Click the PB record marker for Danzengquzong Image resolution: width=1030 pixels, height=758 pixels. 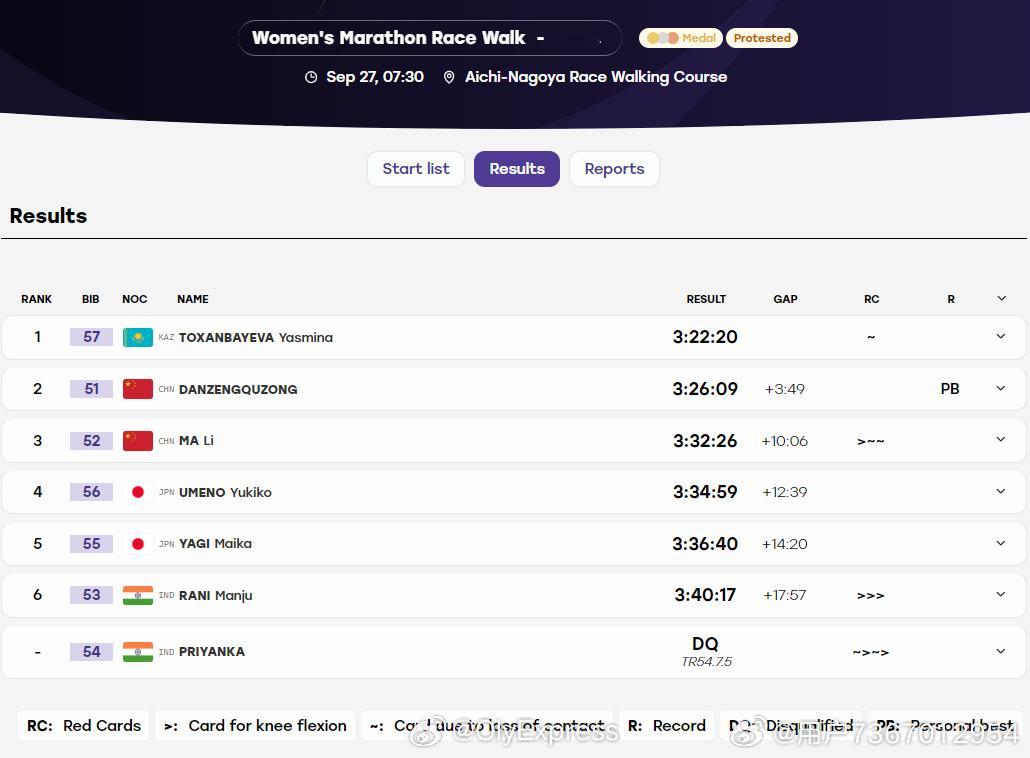tap(950, 389)
